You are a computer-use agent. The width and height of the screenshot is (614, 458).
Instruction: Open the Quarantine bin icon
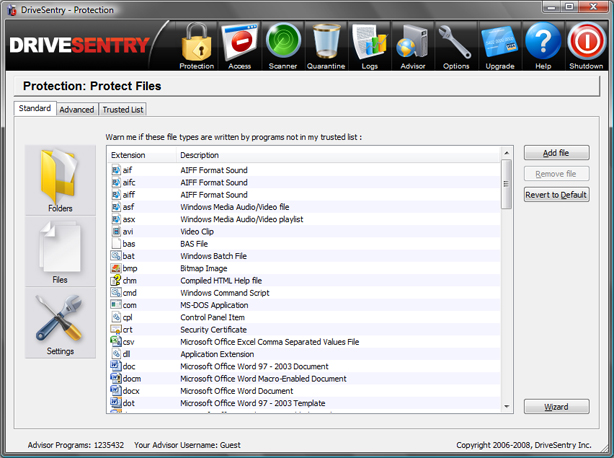click(x=326, y=46)
